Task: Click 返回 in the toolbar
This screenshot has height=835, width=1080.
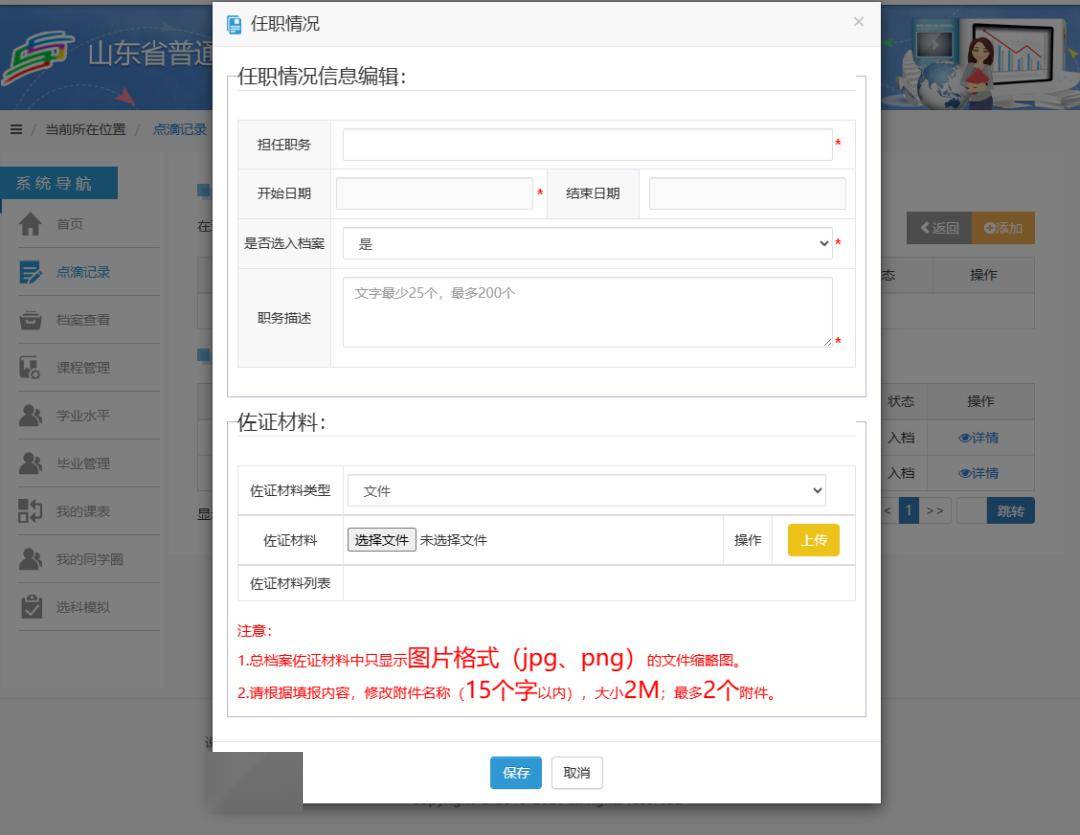Action: click(940, 228)
